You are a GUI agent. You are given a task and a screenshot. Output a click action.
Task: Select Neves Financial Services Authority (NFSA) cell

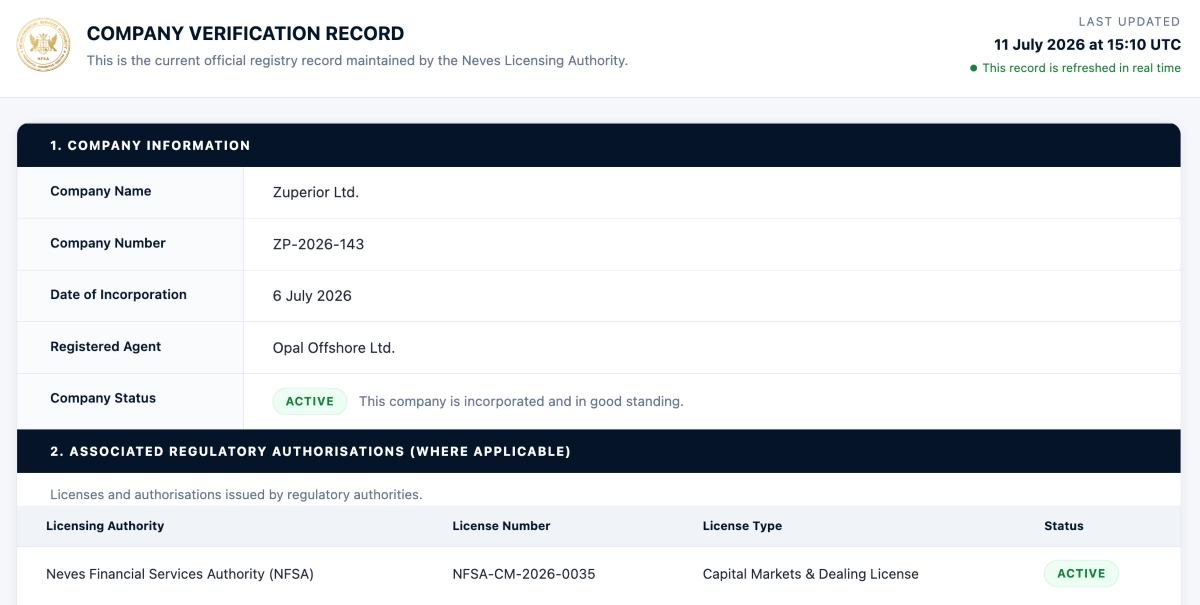click(x=180, y=574)
